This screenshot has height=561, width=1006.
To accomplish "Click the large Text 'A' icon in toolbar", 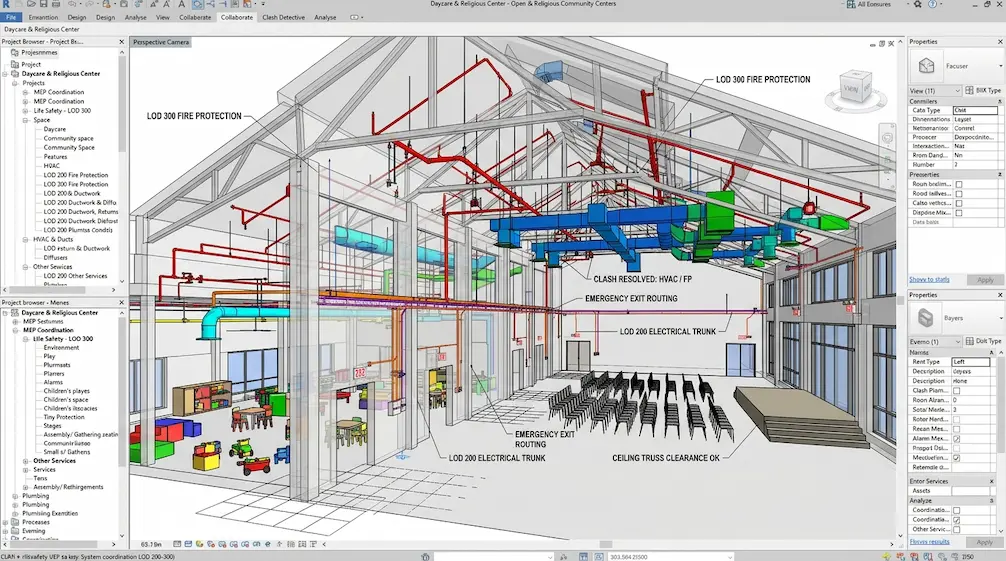I will tap(182, 4).
